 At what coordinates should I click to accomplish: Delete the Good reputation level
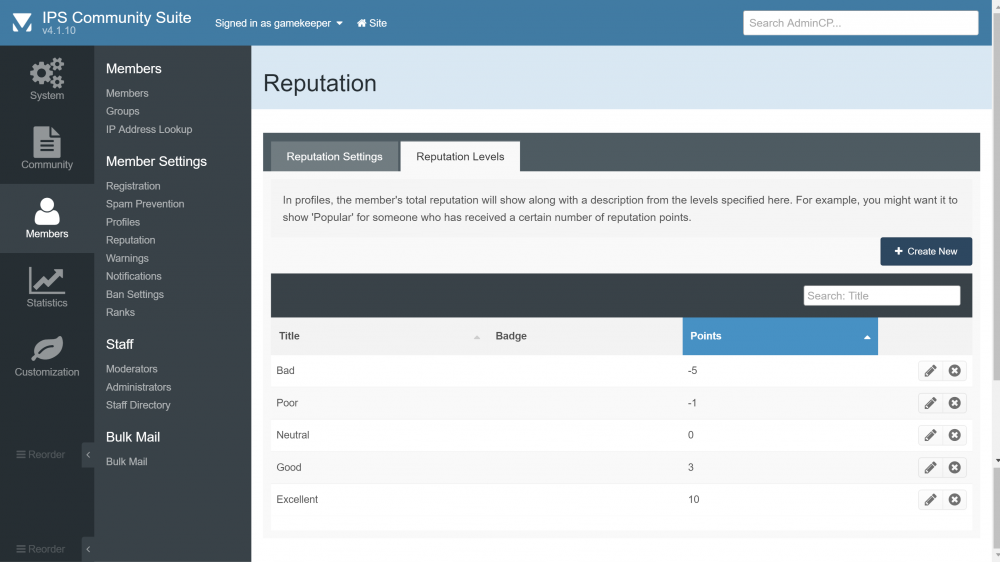point(954,468)
